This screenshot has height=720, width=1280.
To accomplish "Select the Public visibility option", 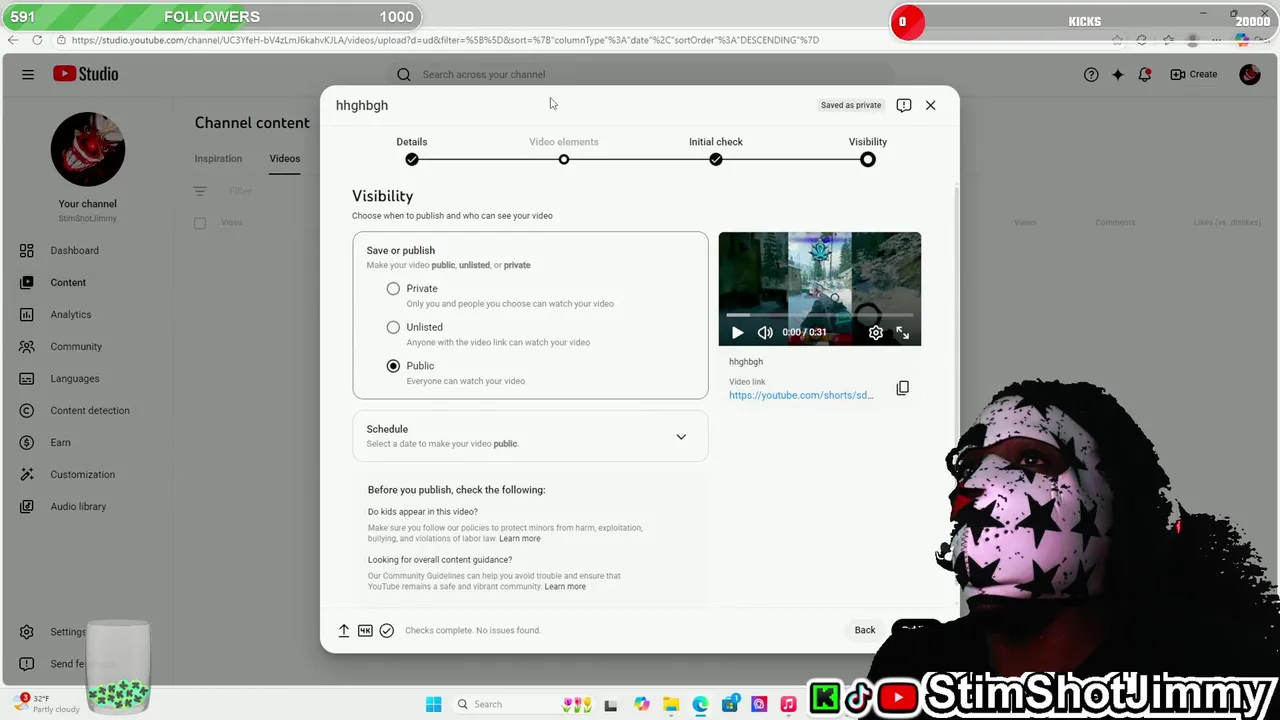I will tap(393, 366).
